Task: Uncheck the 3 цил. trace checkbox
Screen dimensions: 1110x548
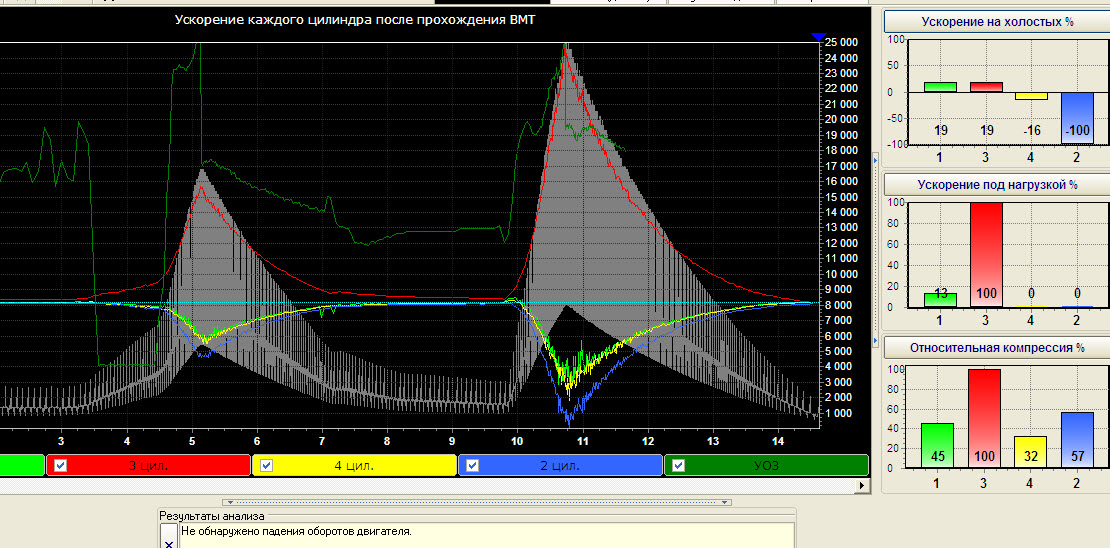Action: 61,465
